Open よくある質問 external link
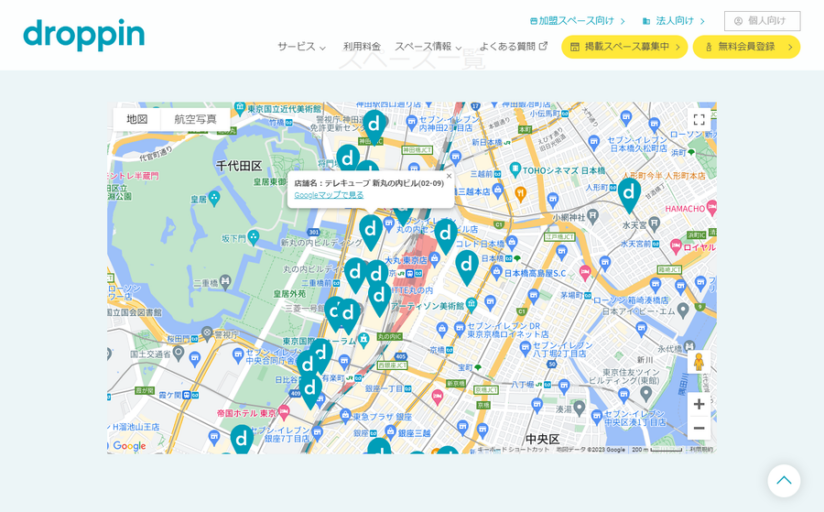Viewport: 824px width, 512px height. (x=513, y=46)
